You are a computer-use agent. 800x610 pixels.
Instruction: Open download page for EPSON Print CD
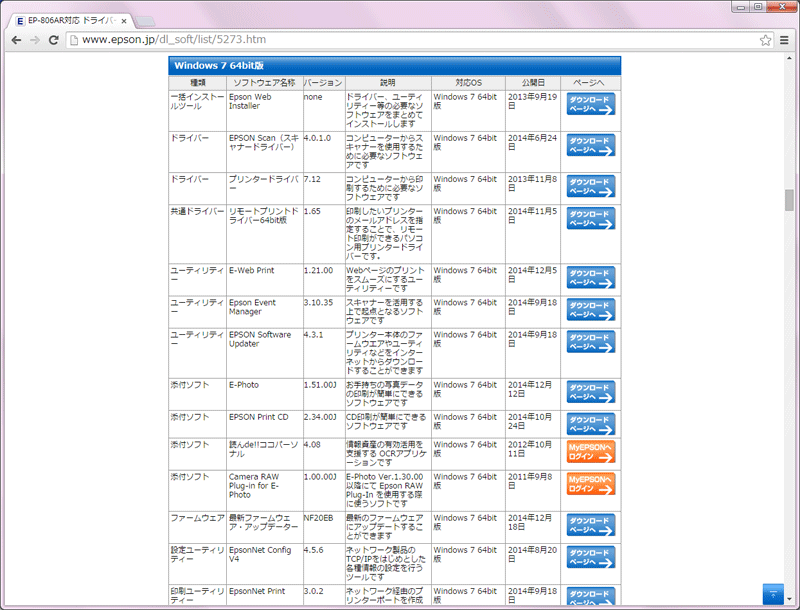pyautogui.click(x=591, y=424)
